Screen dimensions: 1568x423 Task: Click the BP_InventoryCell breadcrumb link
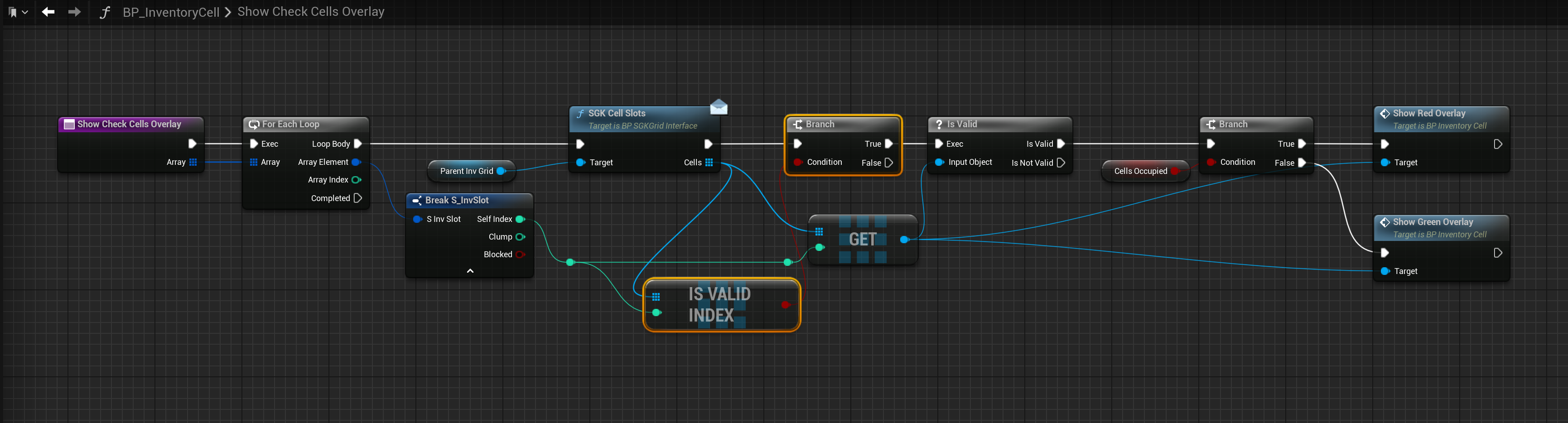click(x=170, y=12)
